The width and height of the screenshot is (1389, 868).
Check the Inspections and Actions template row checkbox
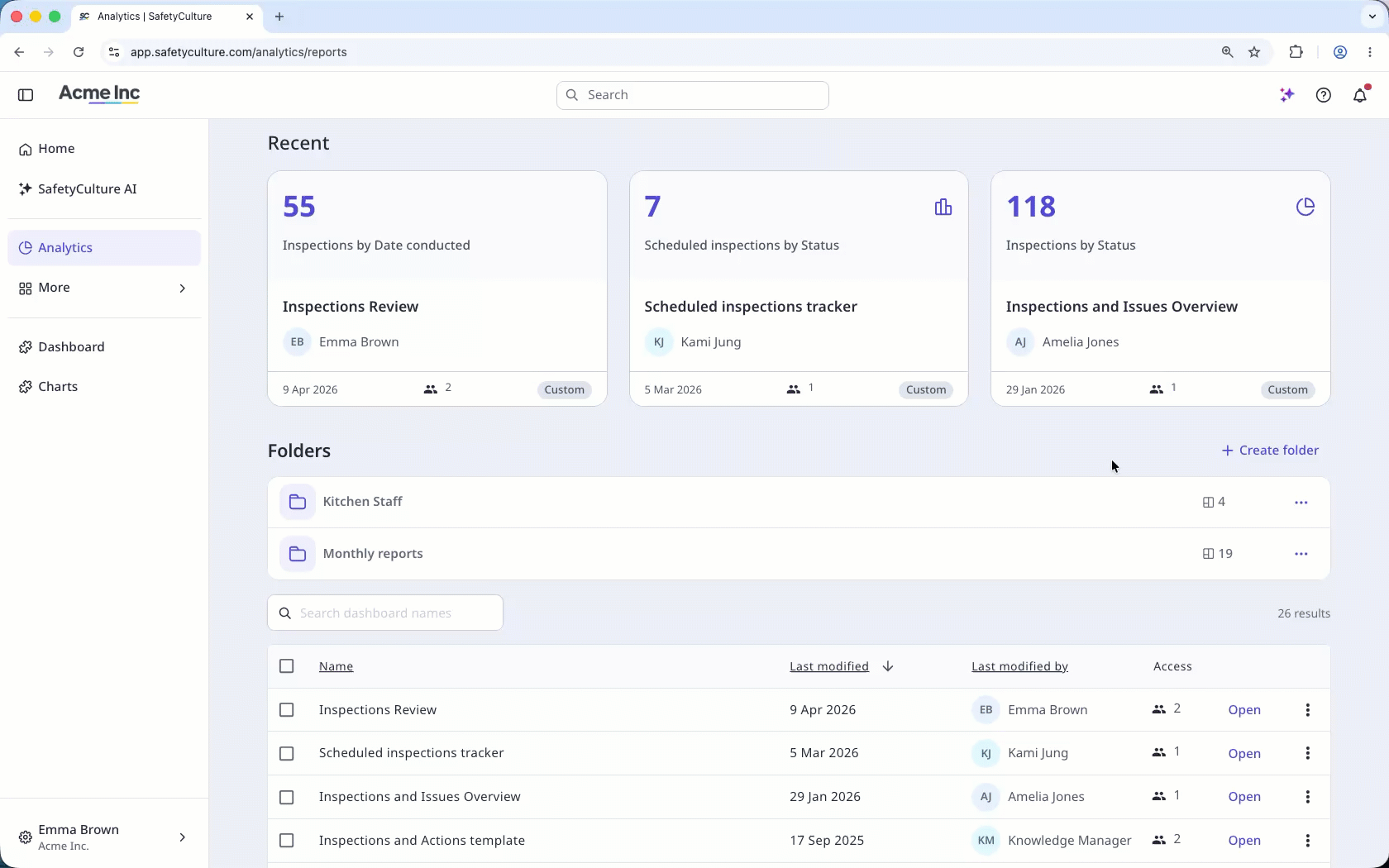(287, 841)
